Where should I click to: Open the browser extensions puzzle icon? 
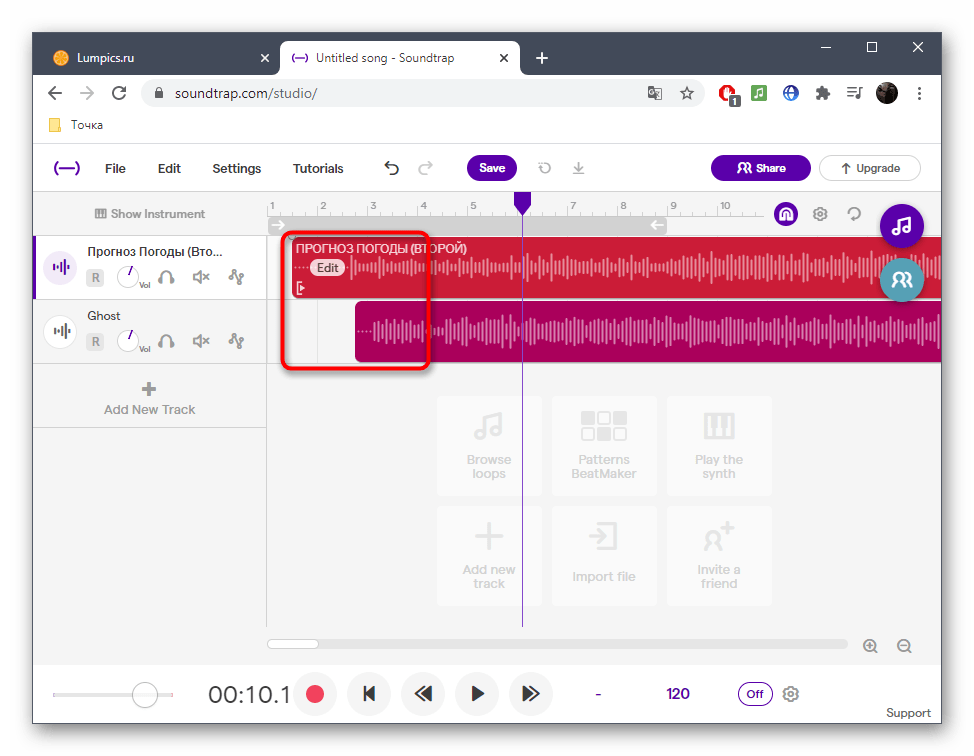coord(822,93)
